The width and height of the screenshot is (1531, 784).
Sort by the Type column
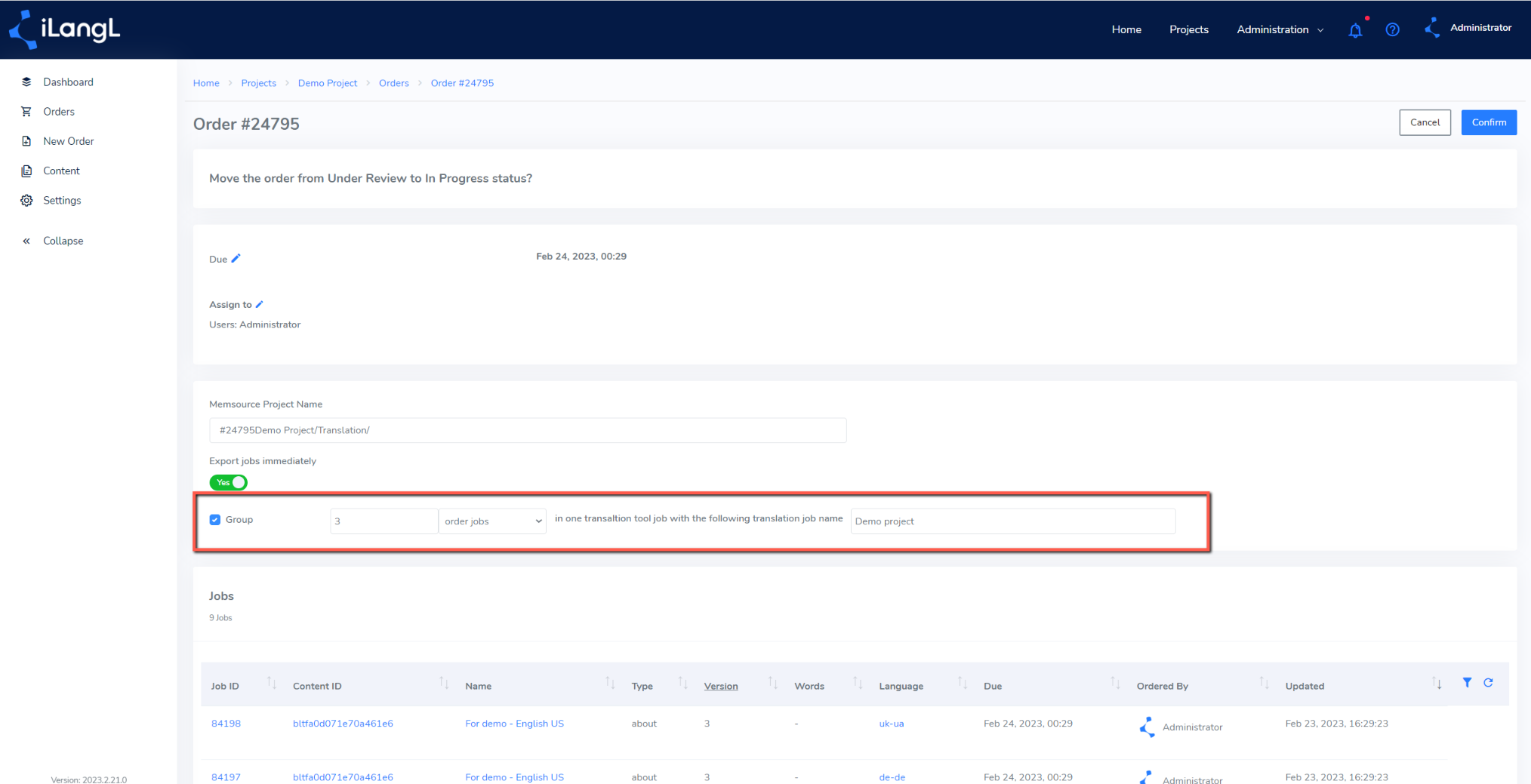click(x=682, y=683)
